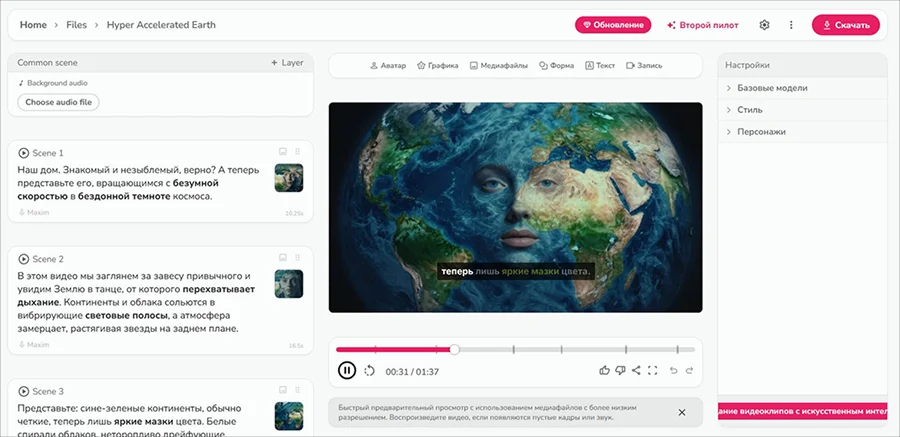Open the Аватар tool
The image size is (900, 437).
tap(388, 65)
